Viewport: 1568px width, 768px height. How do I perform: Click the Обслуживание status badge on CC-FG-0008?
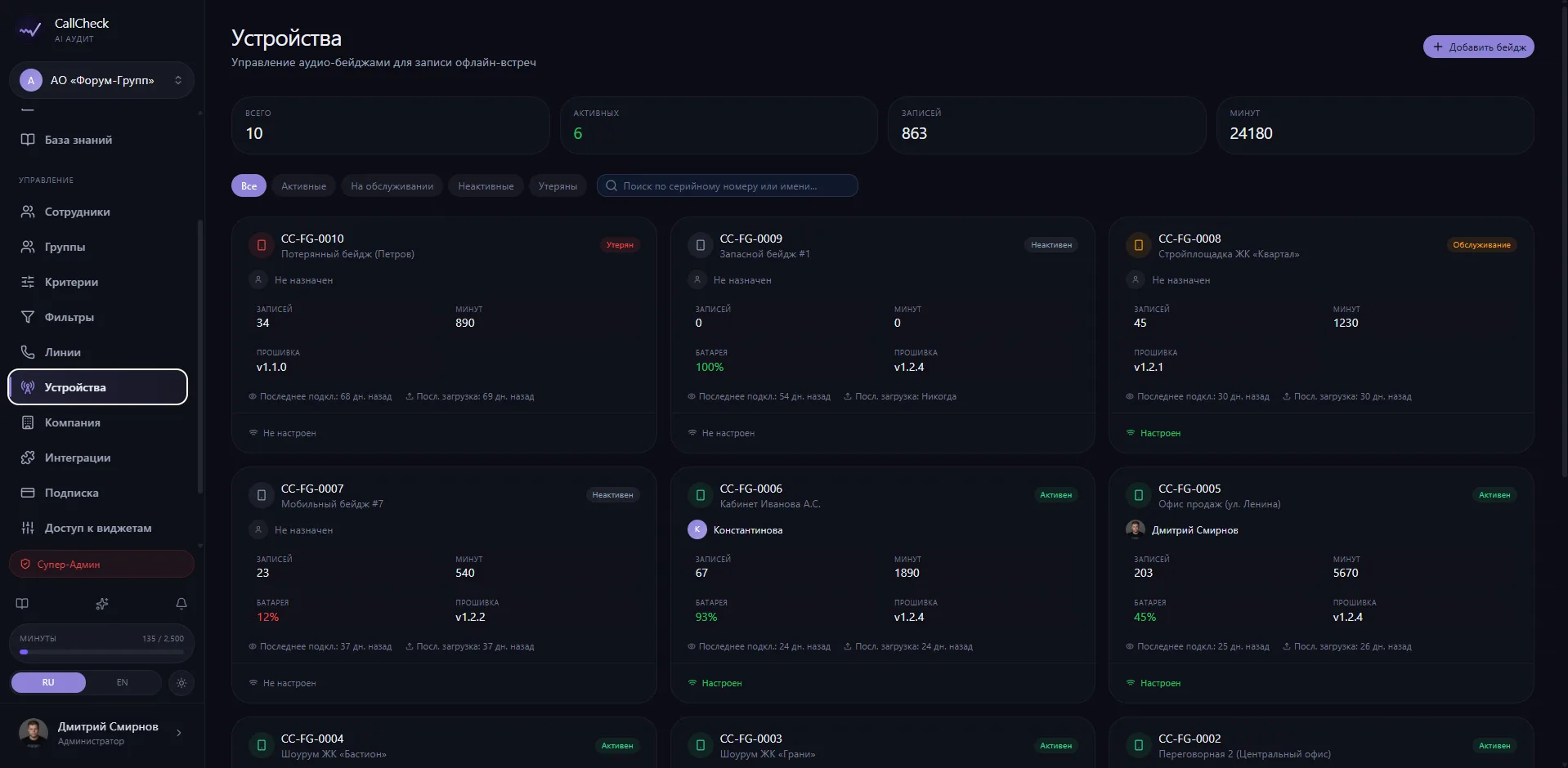point(1481,245)
